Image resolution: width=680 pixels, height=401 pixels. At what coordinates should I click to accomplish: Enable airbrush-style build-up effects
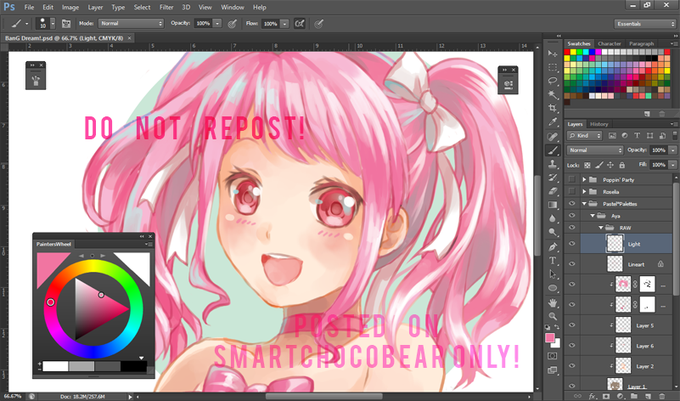click(x=299, y=23)
